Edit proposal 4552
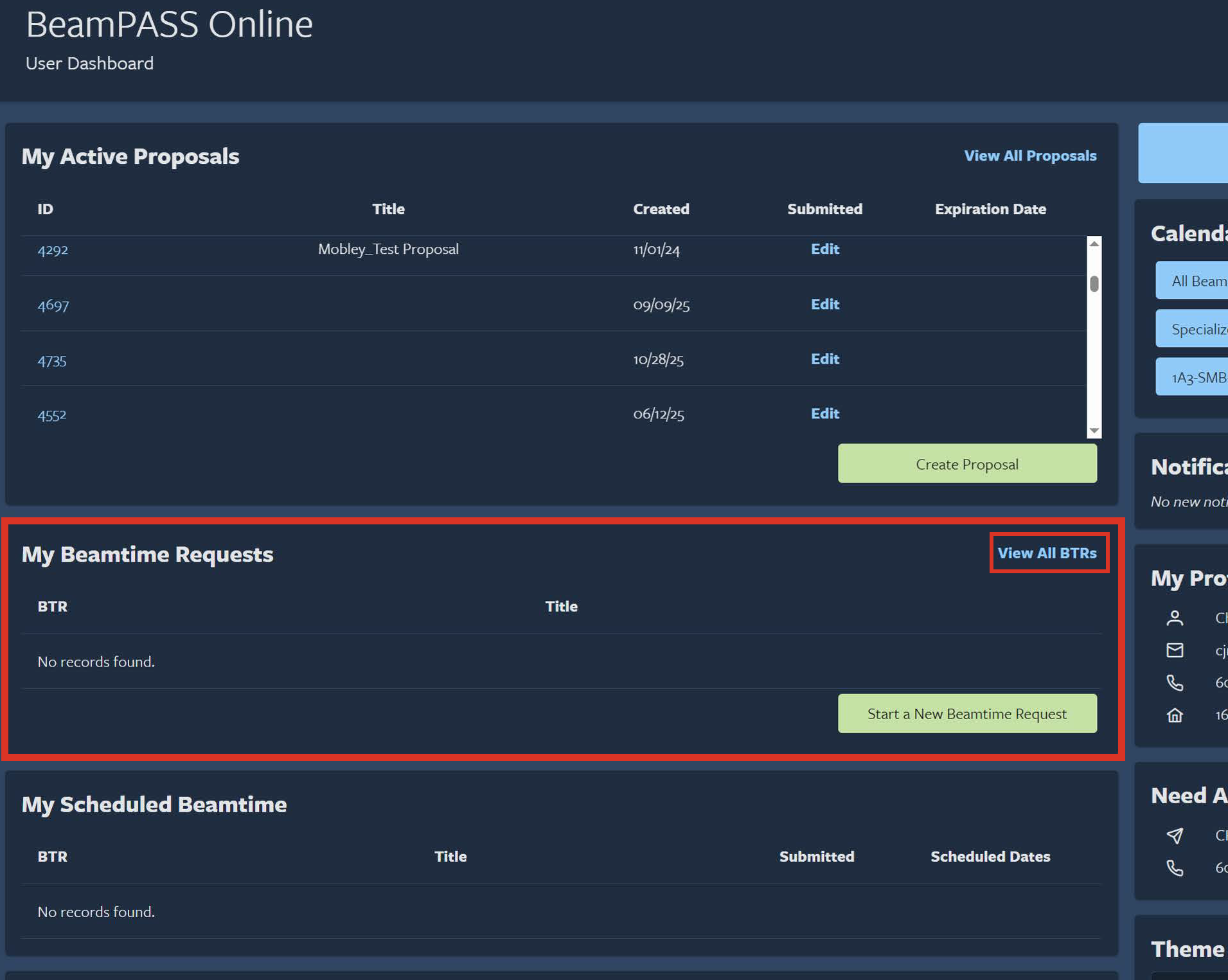 pos(824,413)
